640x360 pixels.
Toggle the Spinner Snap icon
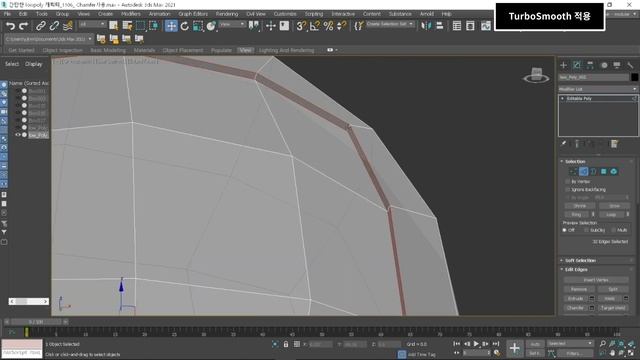[342, 26]
